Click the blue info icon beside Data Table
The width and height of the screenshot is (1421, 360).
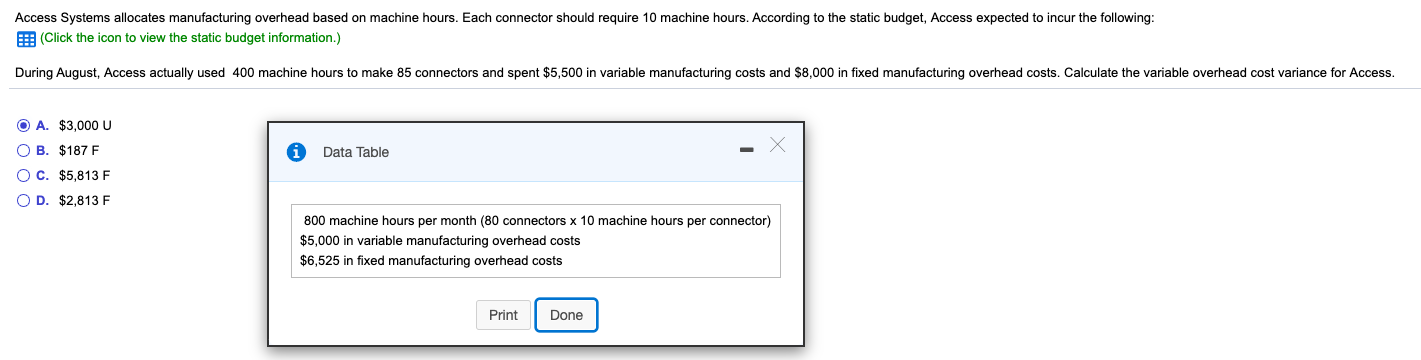click(296, 152)
